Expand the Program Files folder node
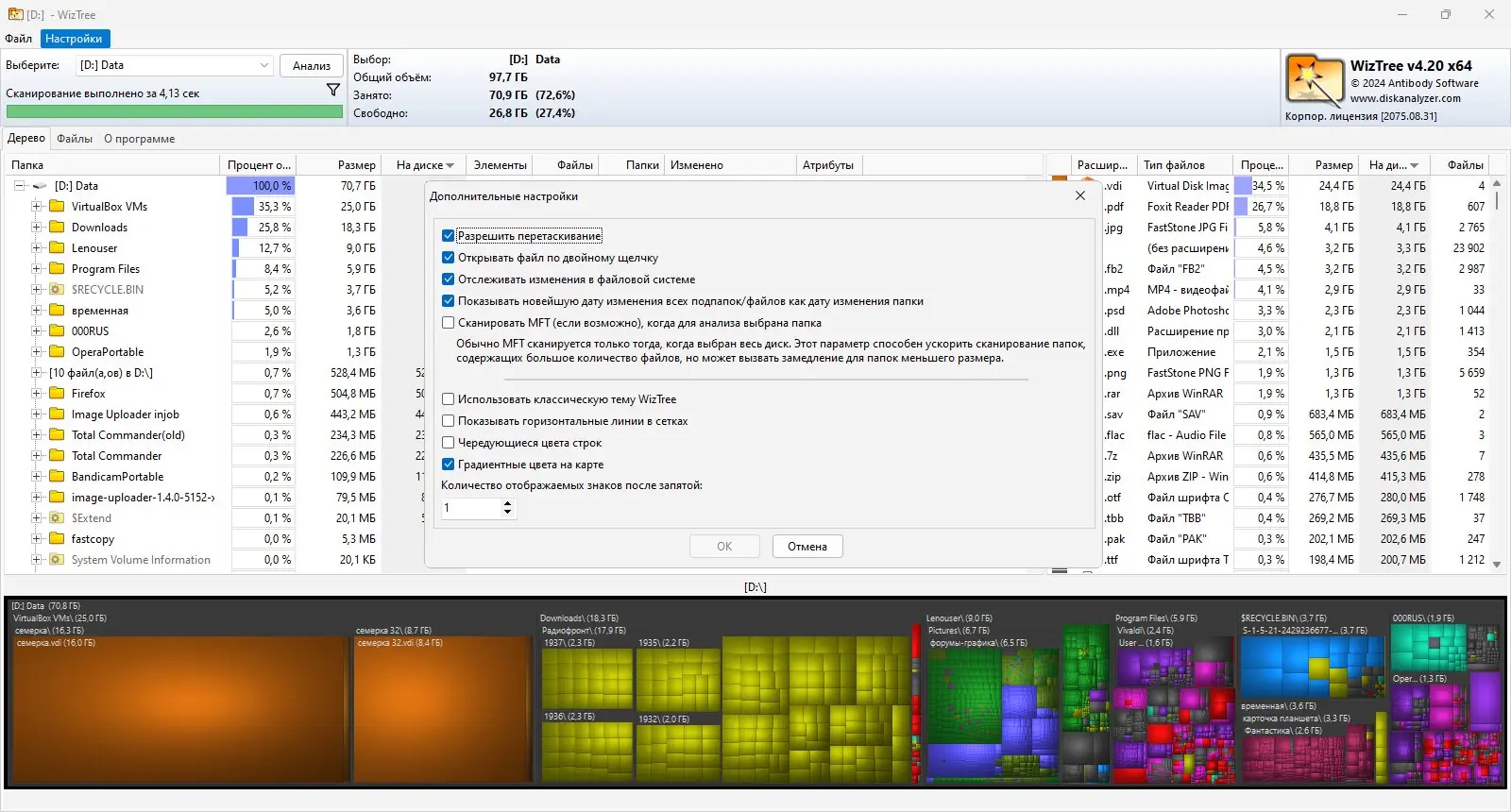Screen dimensions: 1511x812 coord(36,268)
